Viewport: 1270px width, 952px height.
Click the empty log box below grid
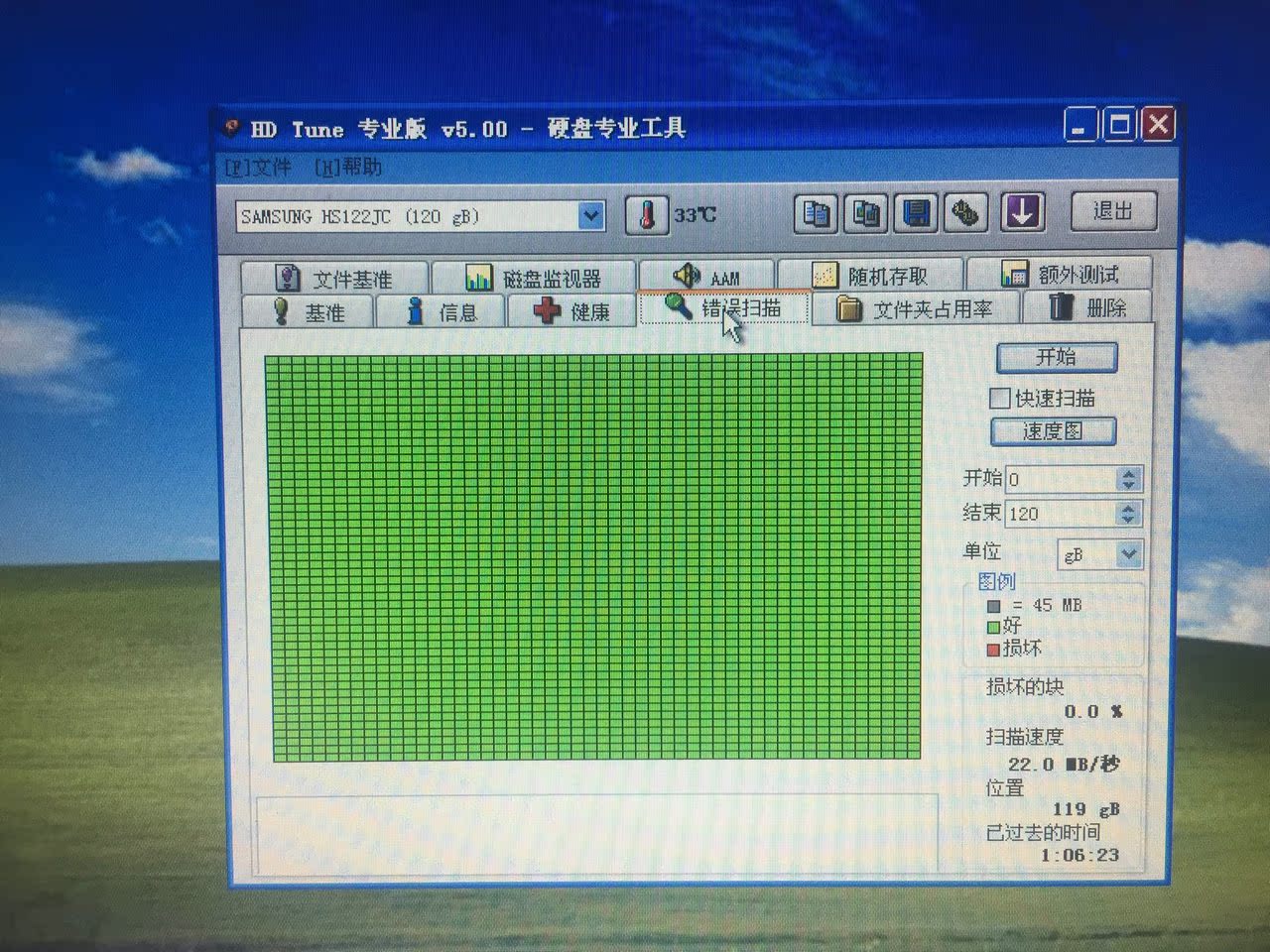pyautogui.click(x=596, y=835)
